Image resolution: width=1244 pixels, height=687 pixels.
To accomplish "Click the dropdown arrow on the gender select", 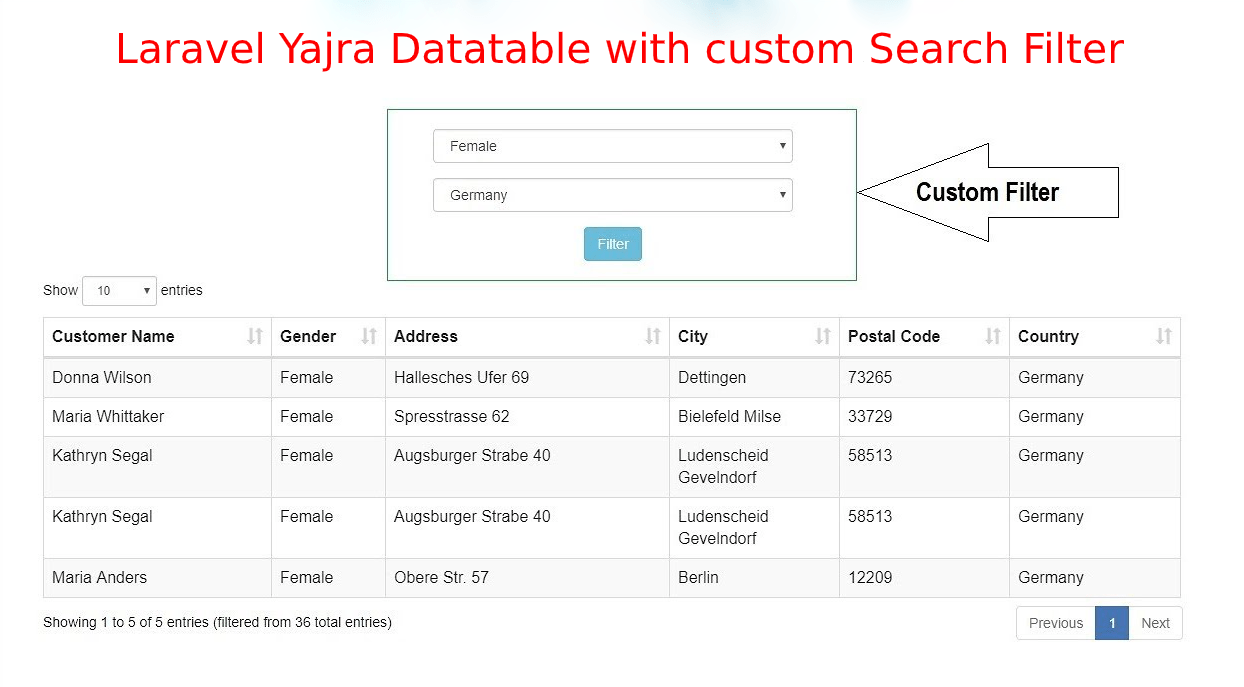I will coord(782,146).
